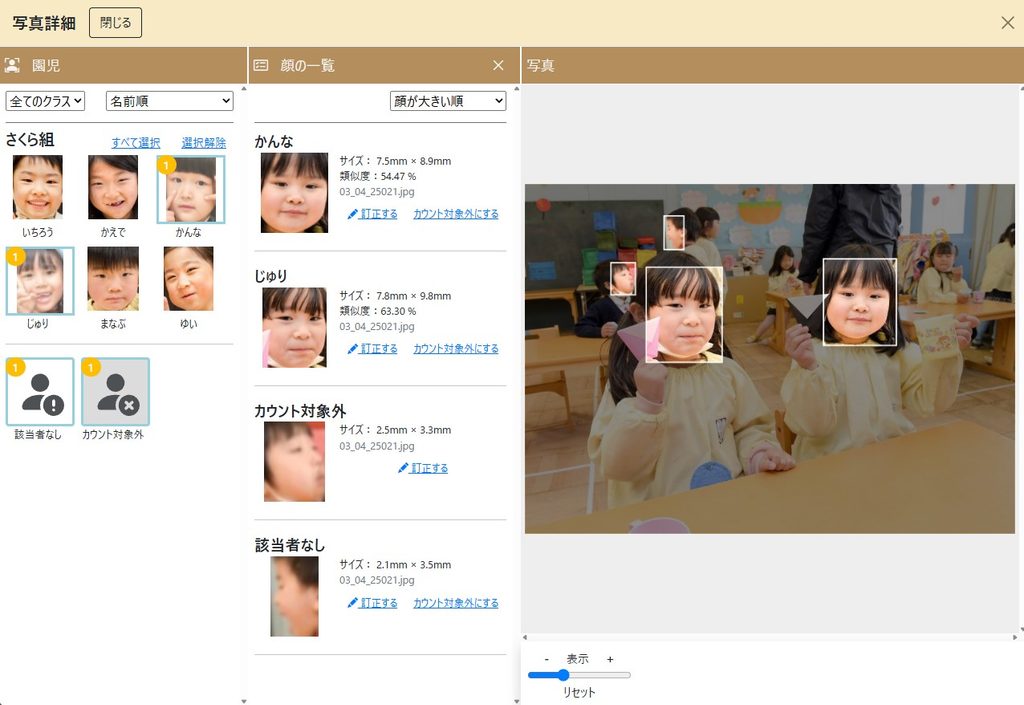Select child thumbnail かえで
The height and width of the screenshot is (705, 1024).
tap(113, 187)
